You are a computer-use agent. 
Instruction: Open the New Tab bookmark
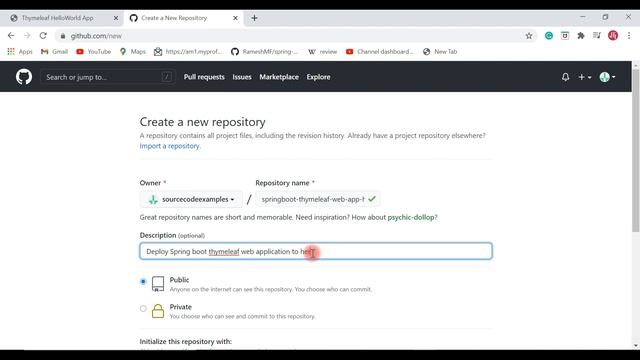point(440,51)
